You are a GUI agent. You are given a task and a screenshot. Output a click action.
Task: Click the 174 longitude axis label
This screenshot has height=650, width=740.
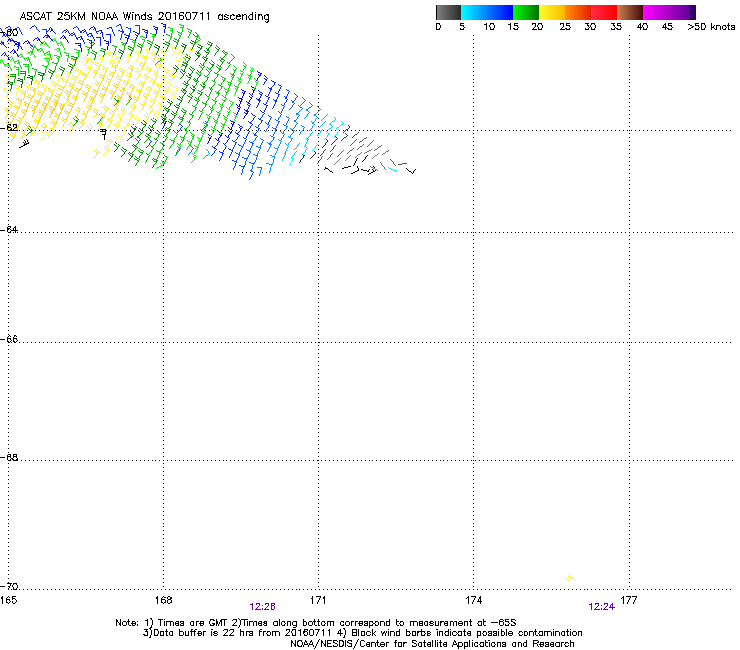click(x=473, y=600)
